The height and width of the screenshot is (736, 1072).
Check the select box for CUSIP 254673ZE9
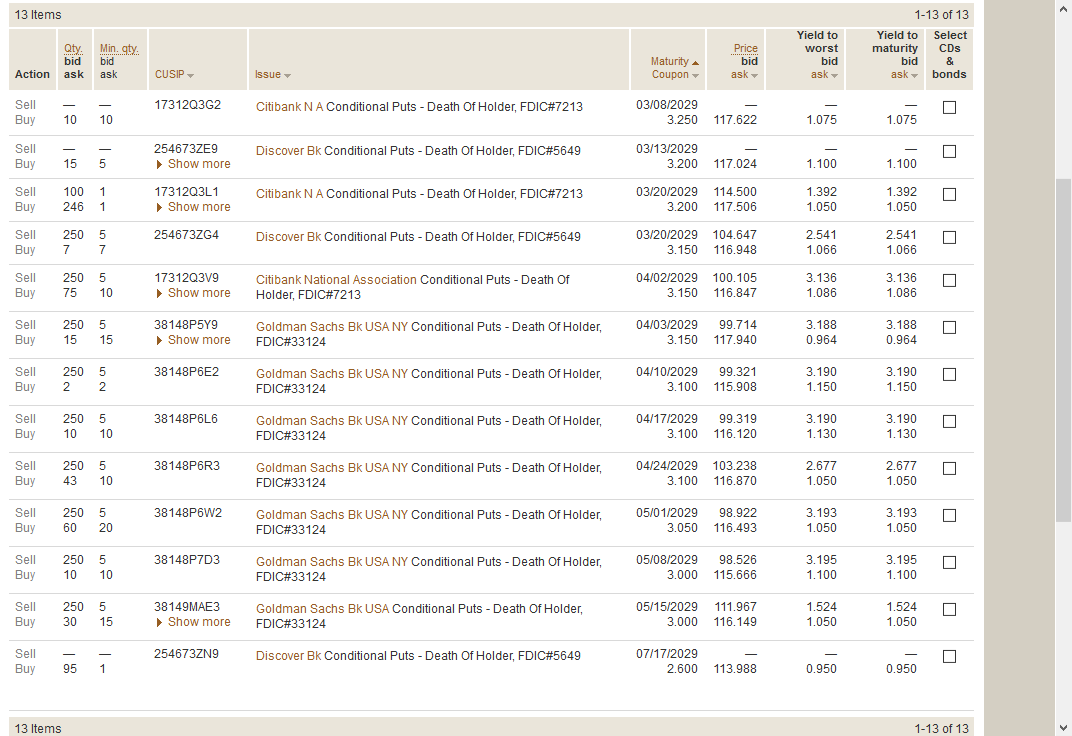pyautogui.click(x=949, y=152)
